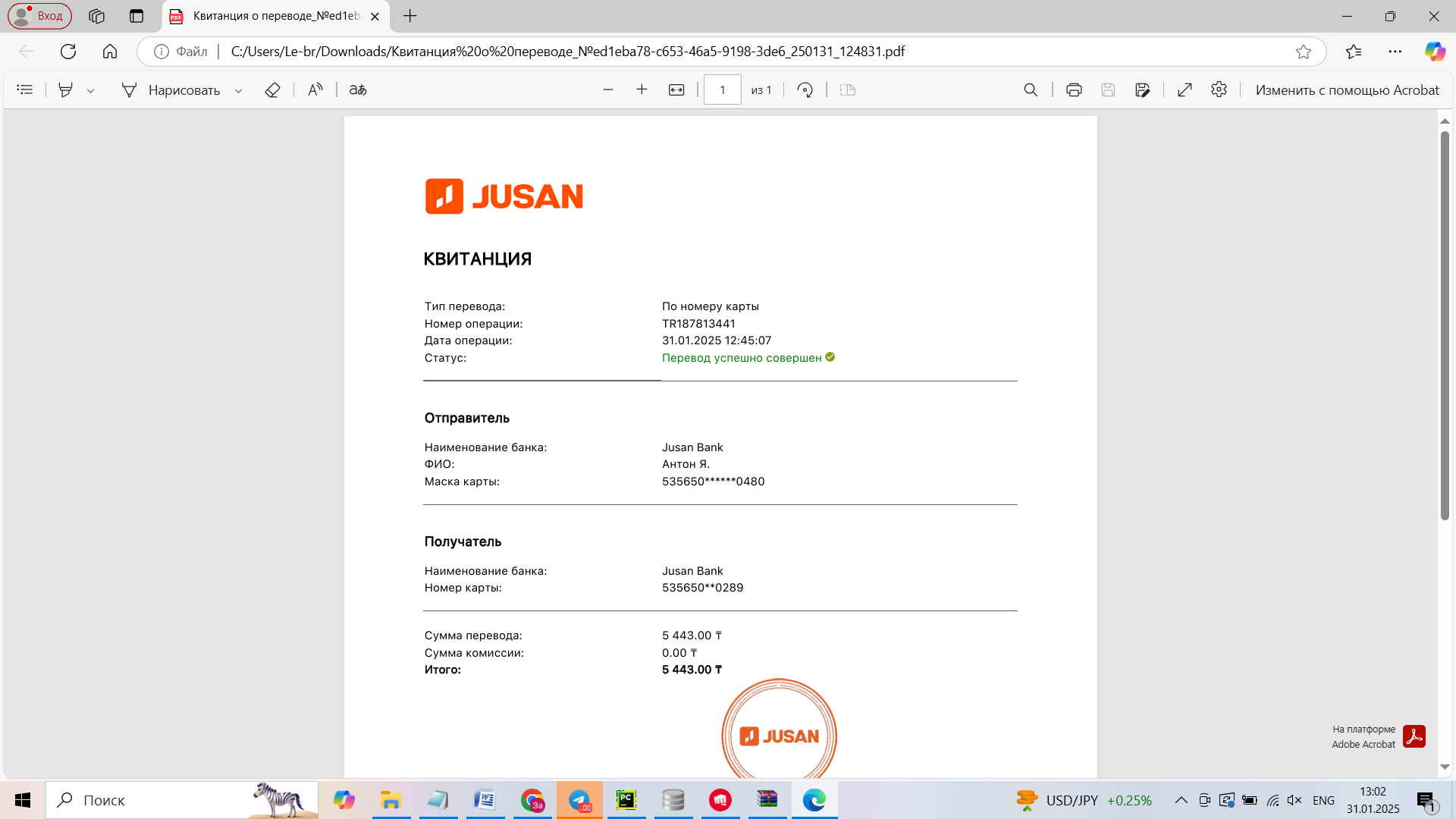The image size is (1456, 819).
Task: Show hidden system tray icons
Action: pyautogui.click(x=1181, y=800)
